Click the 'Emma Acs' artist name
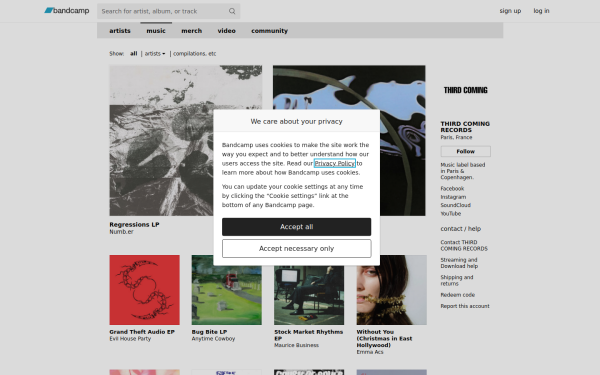The height and width of the screenshot is (375, 600). (x=370, y=352)
